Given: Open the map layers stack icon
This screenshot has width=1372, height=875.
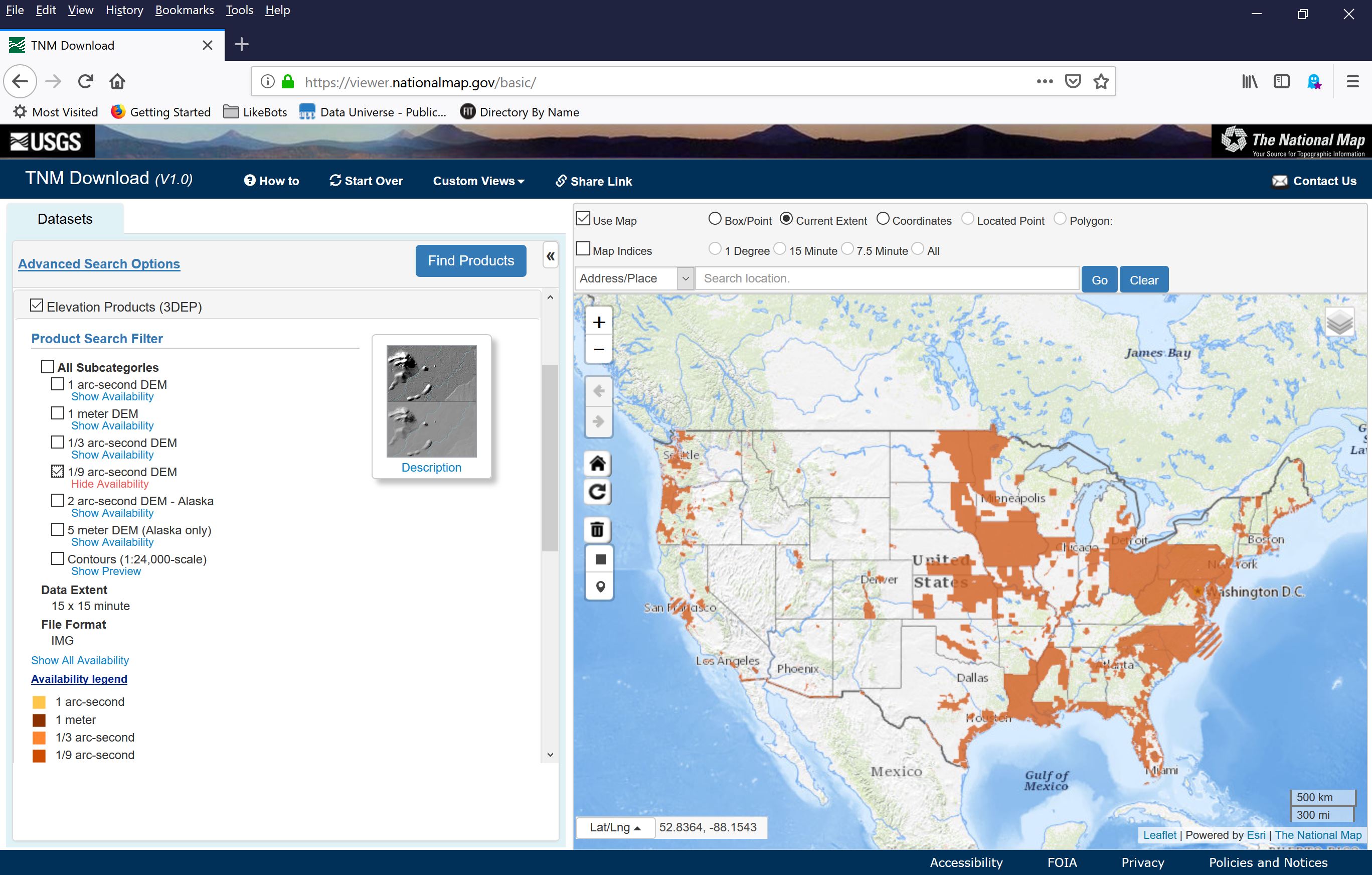Looking at the screenshot, I should (x=1339, y=323).
